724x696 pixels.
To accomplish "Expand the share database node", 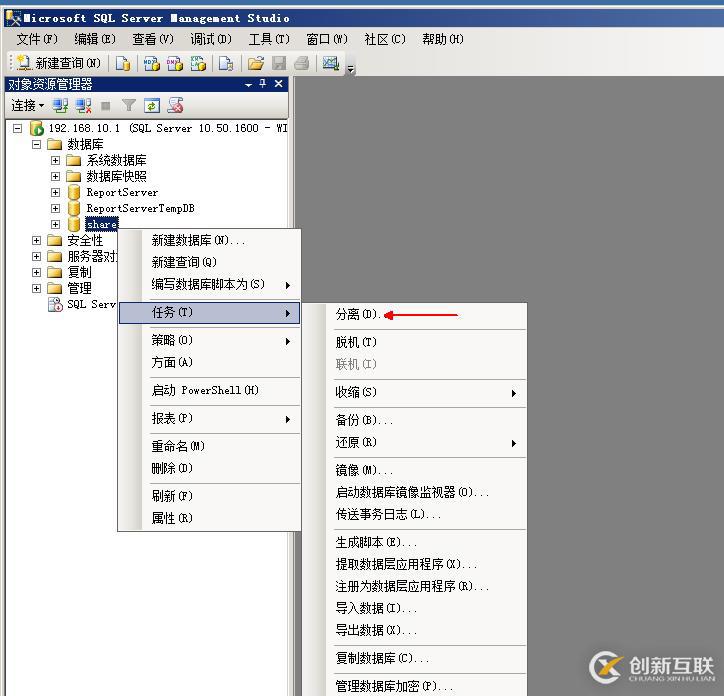I will pos(55,224).
